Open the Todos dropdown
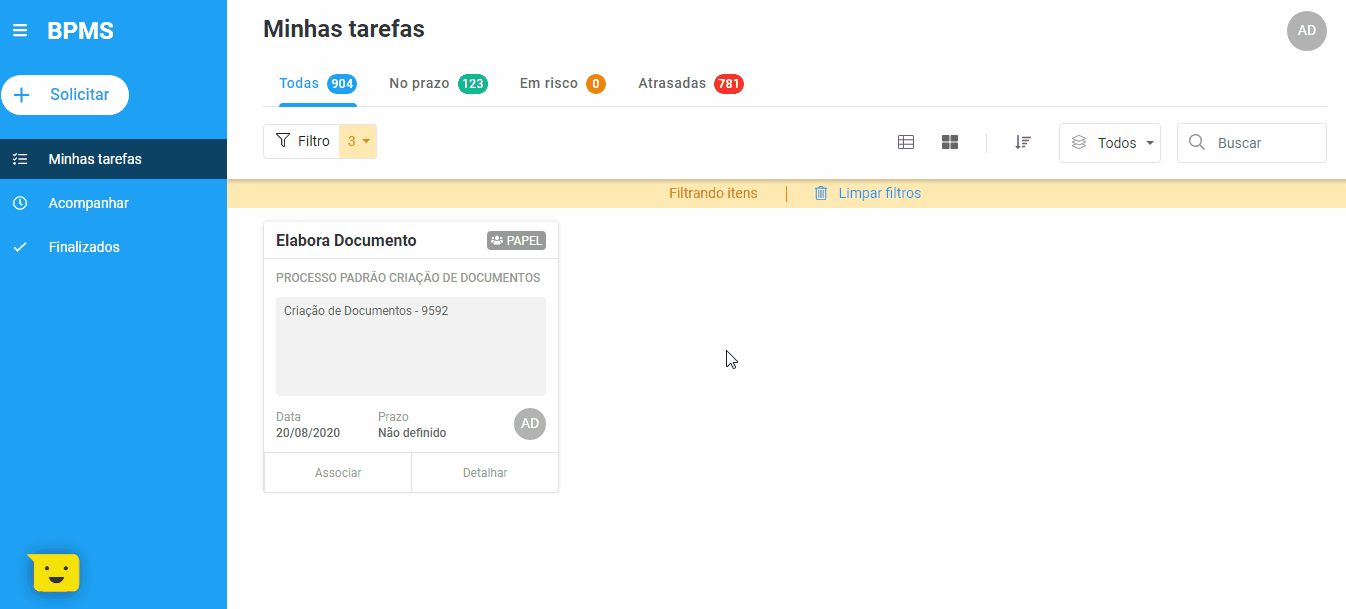This screenshot has height=609, width=1346. point(1110,143)
